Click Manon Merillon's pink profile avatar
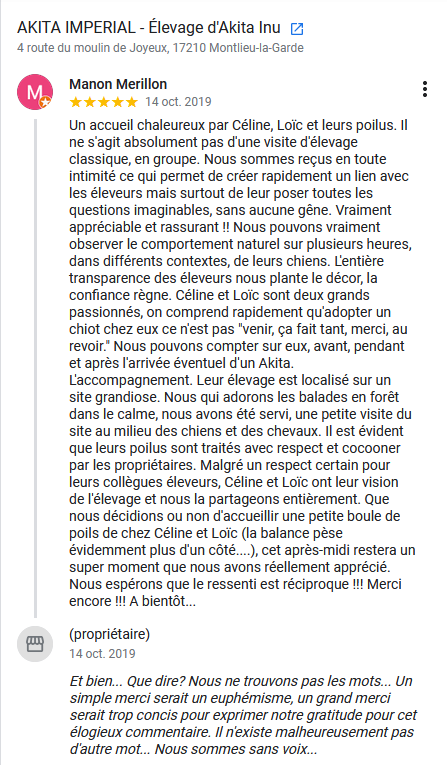The width and height of the screenshot is (447, 765). click(35, 92)
